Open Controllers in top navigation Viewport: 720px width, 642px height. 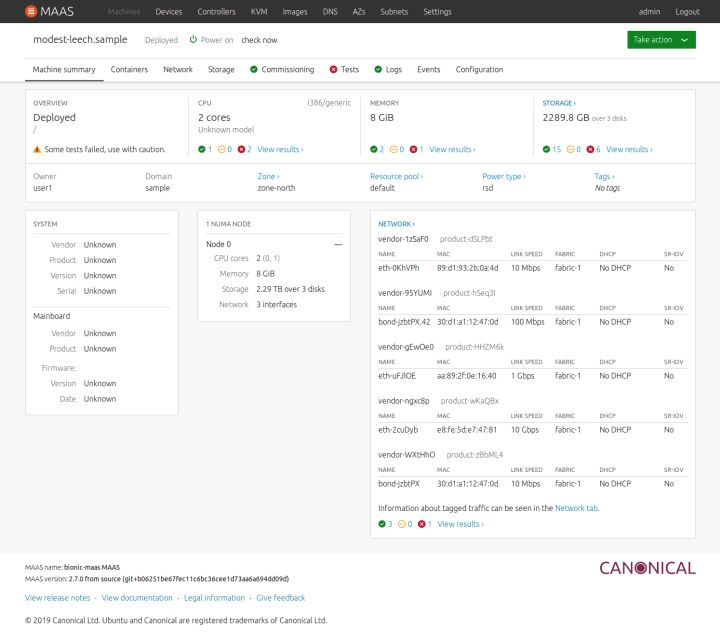click(x=216, y=11)
